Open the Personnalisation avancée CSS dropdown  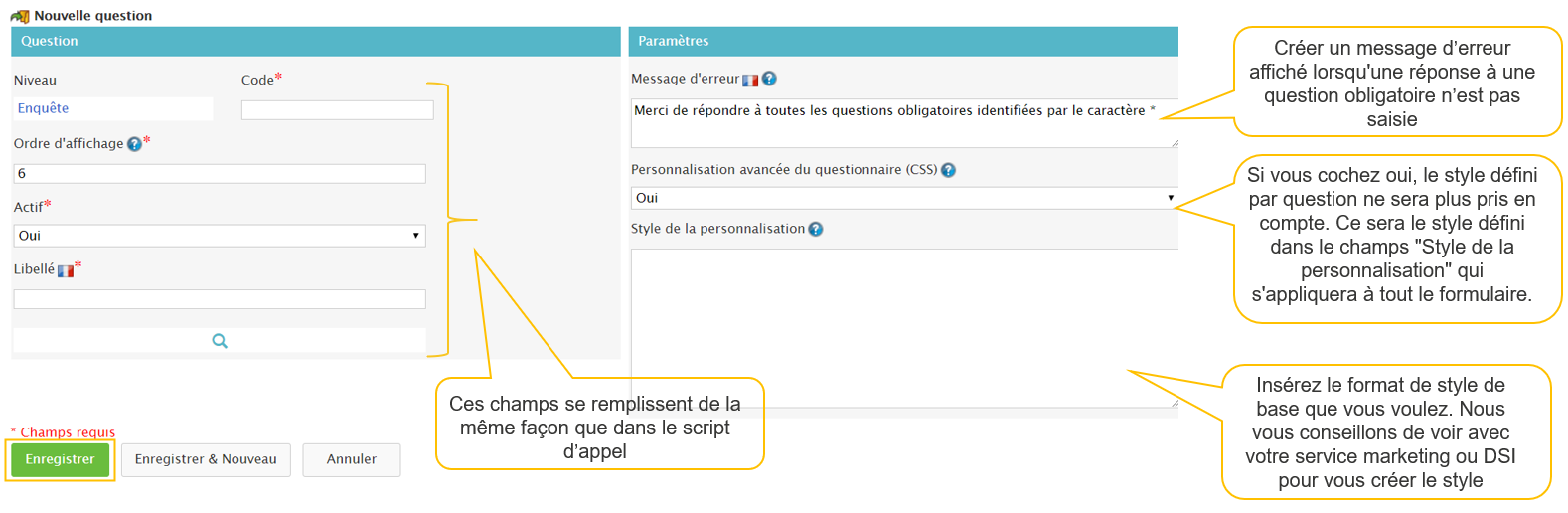tap(902, 198)
